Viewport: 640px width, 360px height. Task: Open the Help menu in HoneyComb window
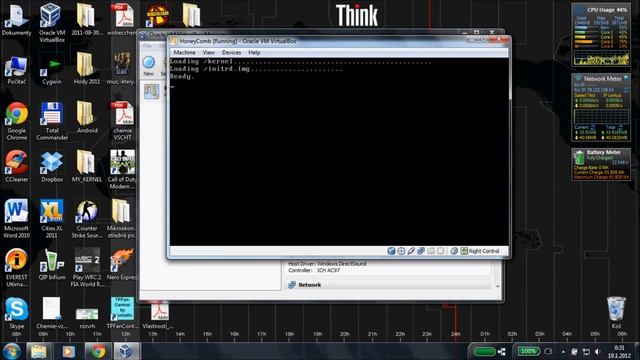pos(254,53)
